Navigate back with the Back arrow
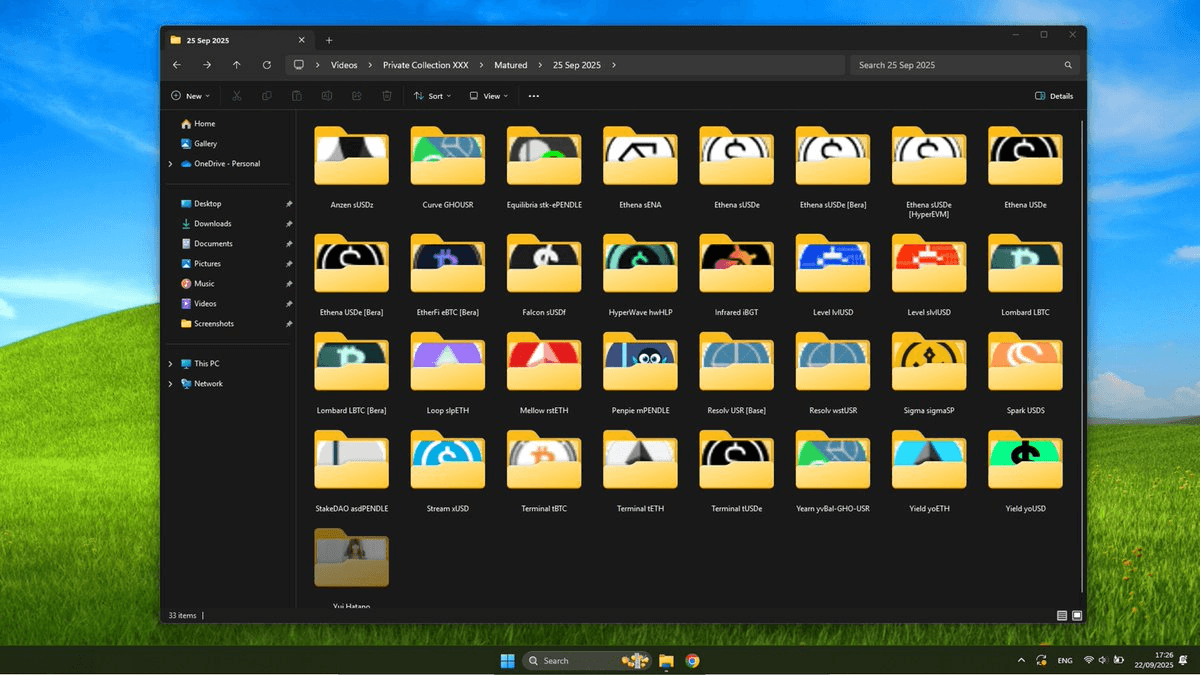Screen dimensions: 1200x675 177,65
